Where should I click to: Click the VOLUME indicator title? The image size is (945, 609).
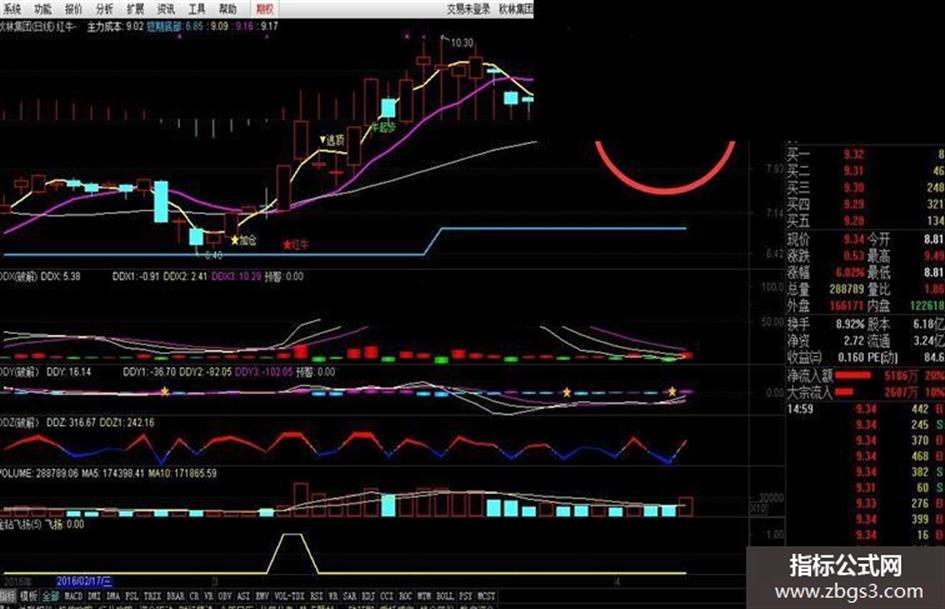tap(16, 473)
